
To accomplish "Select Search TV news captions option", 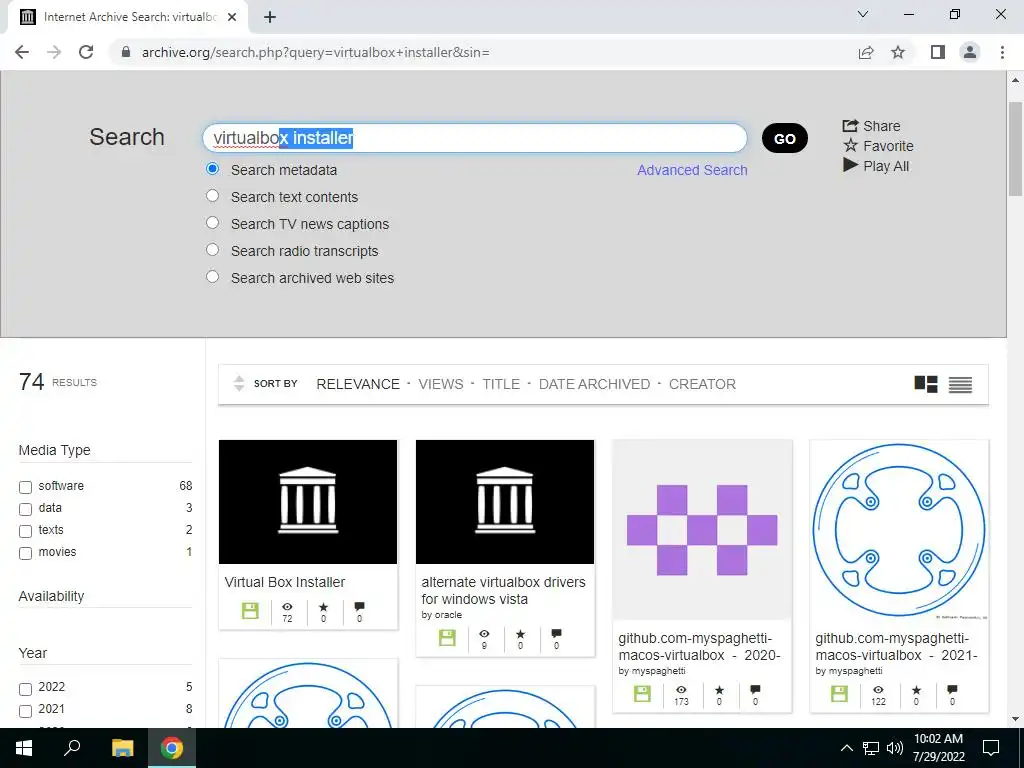I will (x=212, y=223).
